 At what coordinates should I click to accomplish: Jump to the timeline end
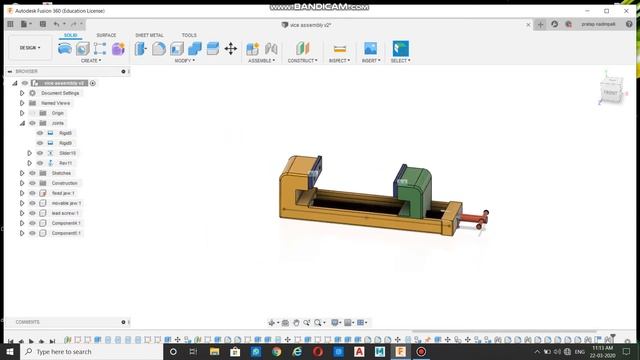(52, 341)
